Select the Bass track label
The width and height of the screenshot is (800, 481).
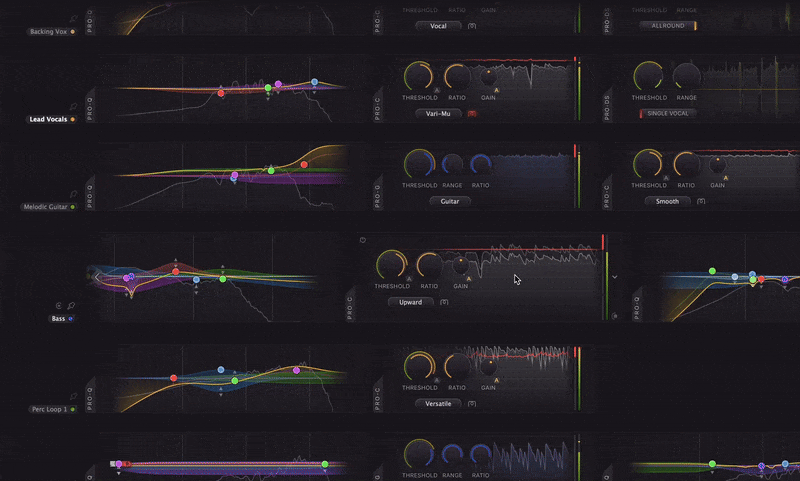click(58, 319)
